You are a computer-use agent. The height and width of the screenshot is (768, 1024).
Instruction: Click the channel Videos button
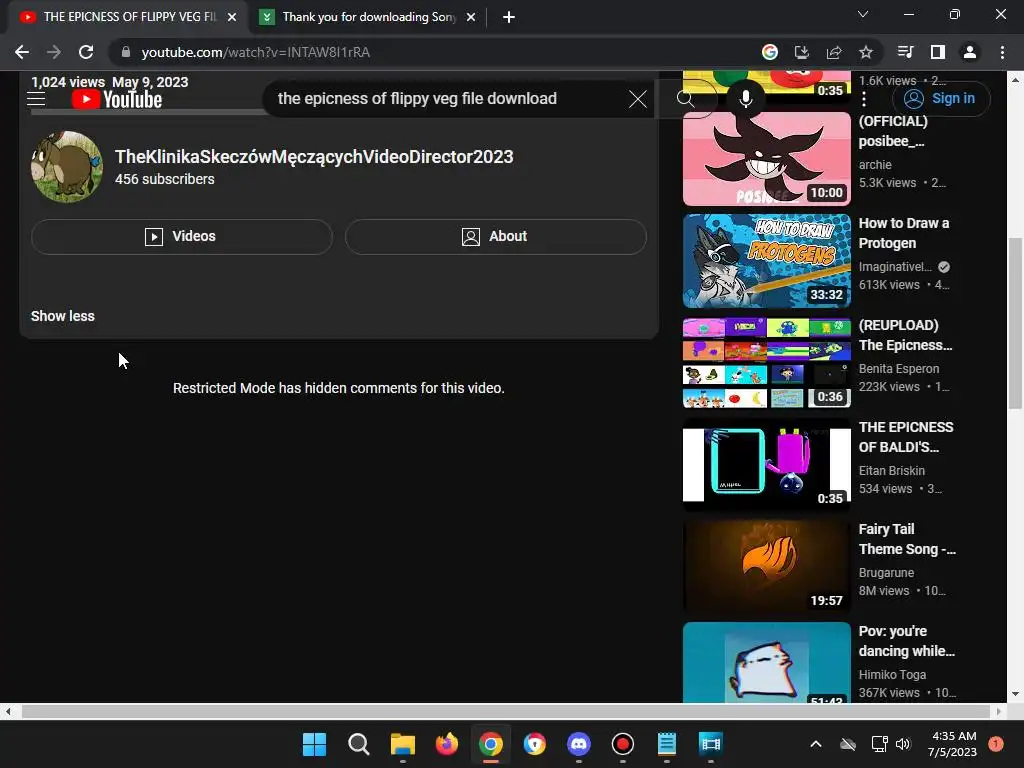182,236
